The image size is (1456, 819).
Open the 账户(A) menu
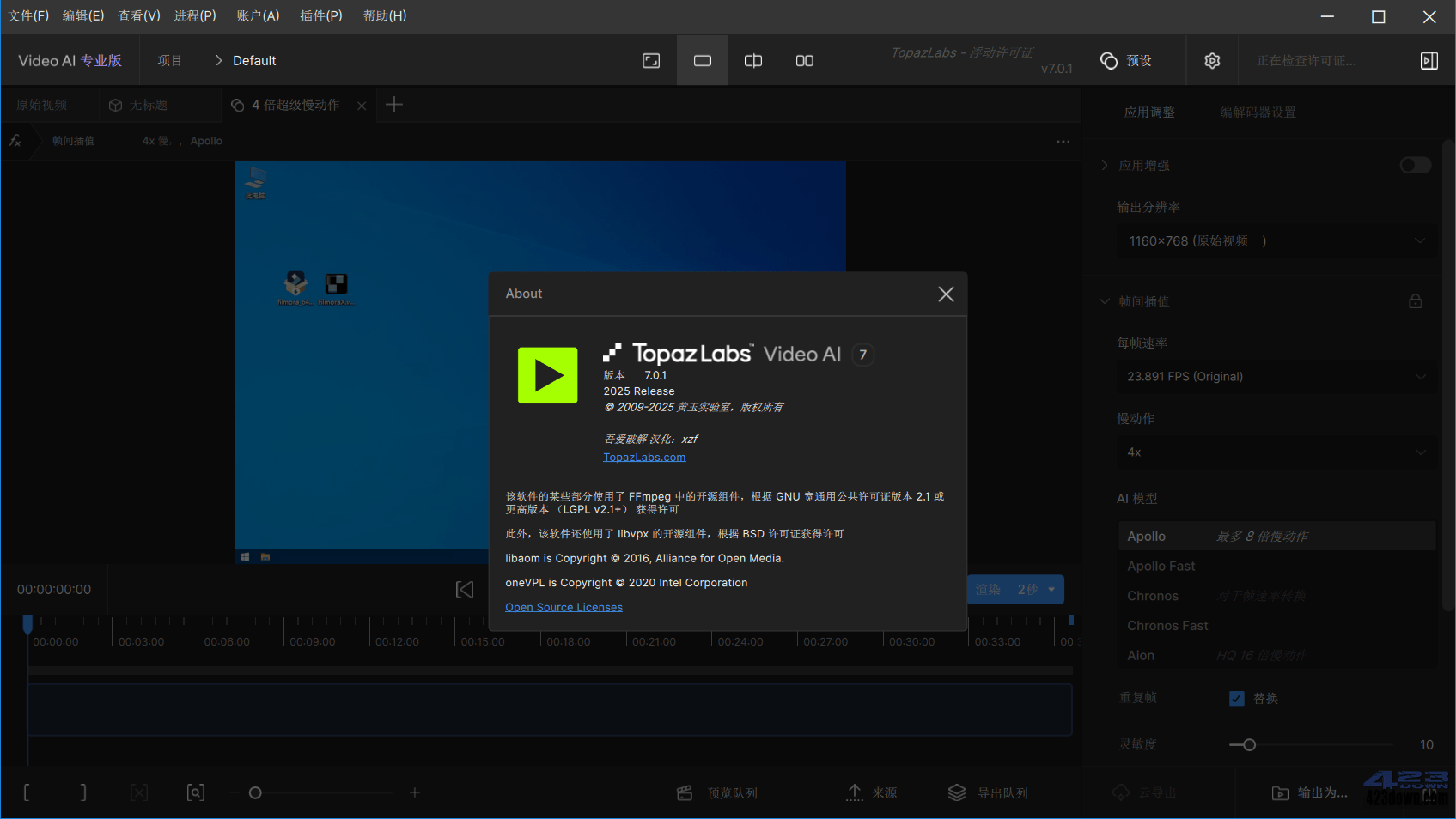(x=258, y=15)
